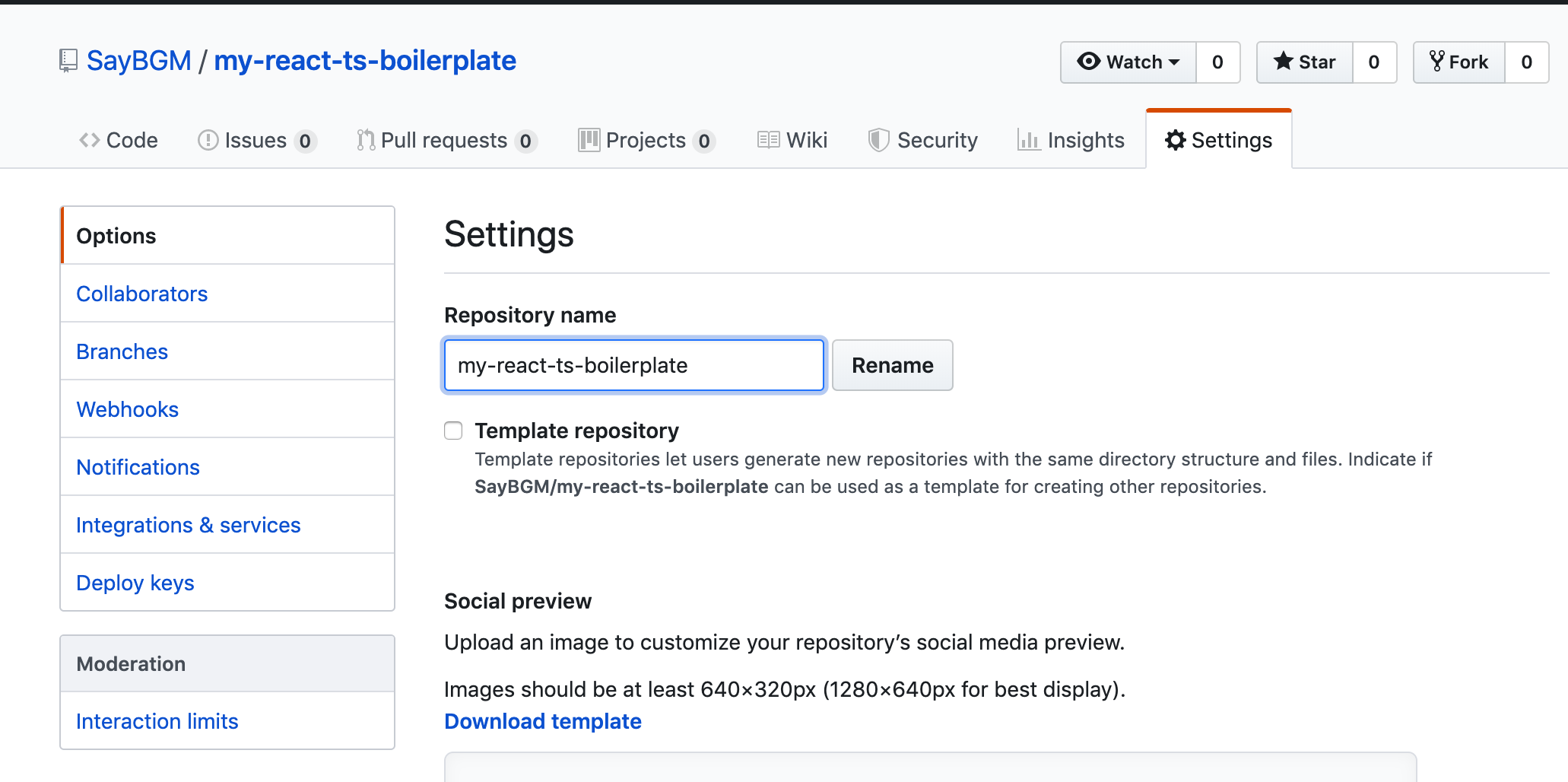This screenshot has width=1568, height=782.
Task: Click the Fork icon
Action: pos(1437,62)
